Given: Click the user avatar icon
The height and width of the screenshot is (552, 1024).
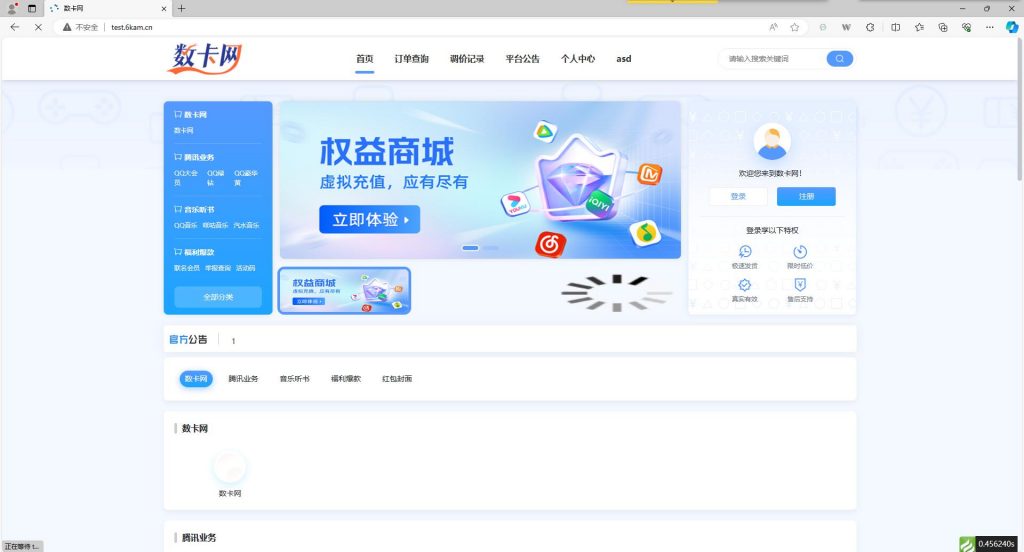Looking at the screenshot, I should coord(772,141).
